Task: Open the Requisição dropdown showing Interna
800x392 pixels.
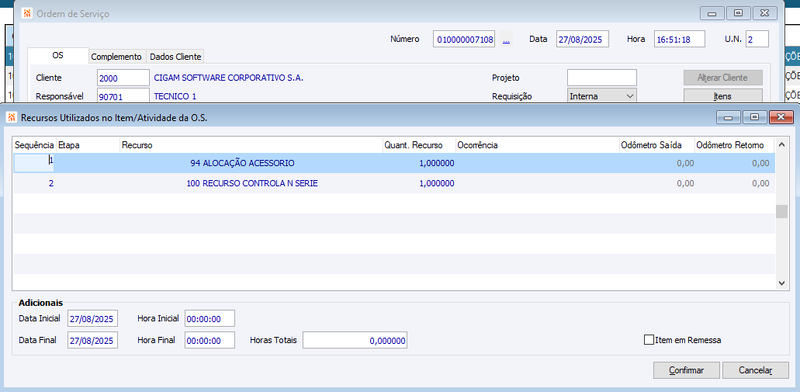Action: point(602,95)
